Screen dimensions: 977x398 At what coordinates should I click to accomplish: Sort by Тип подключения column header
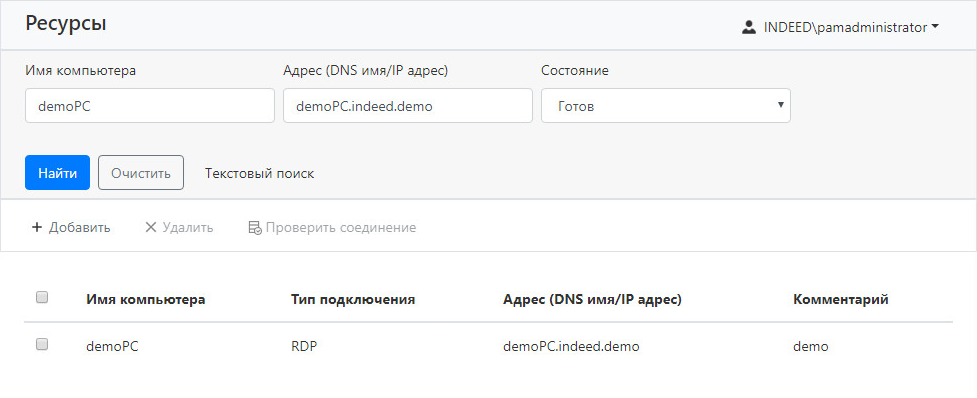coord(353,300)
